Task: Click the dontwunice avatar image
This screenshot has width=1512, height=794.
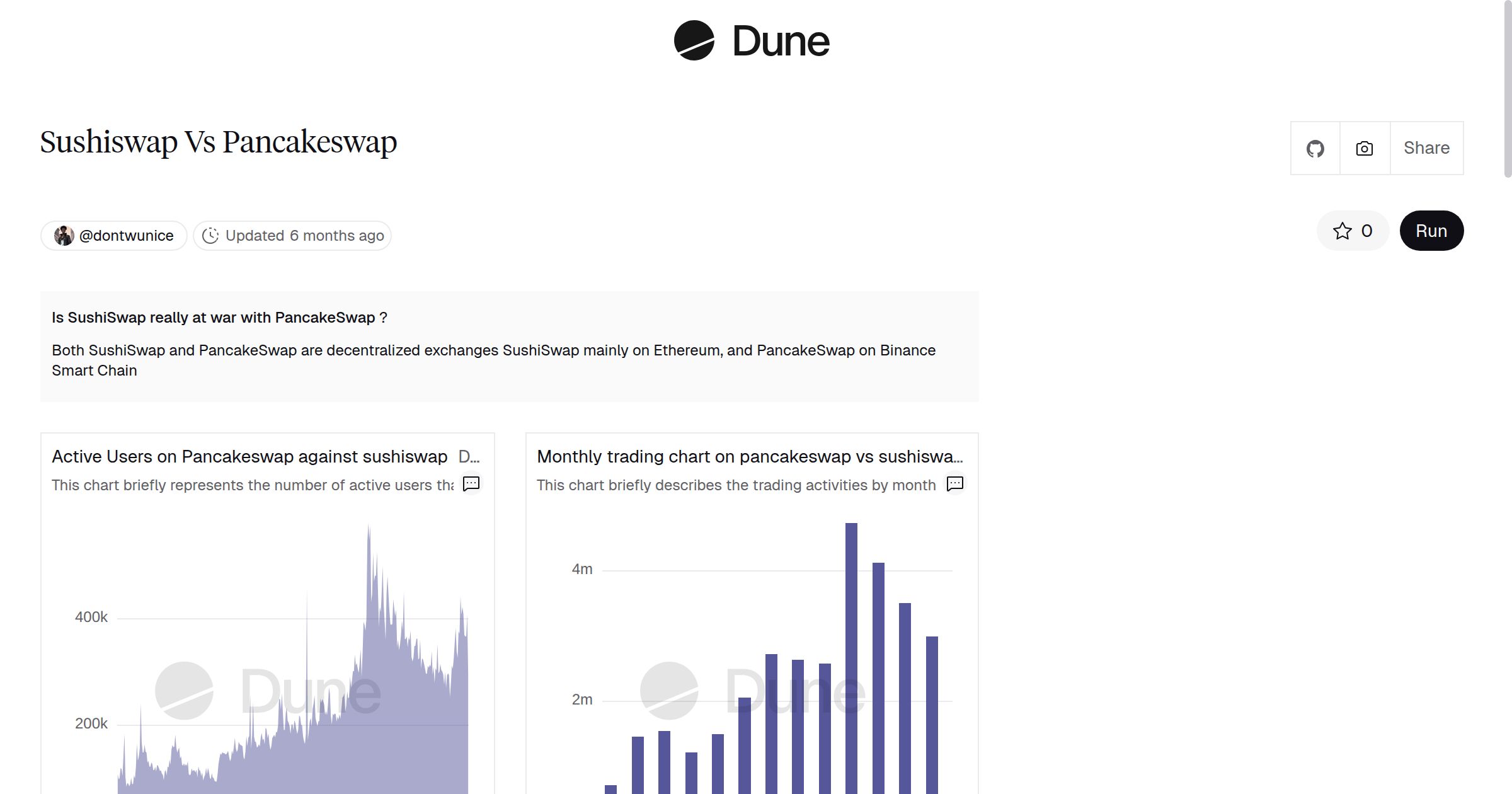Action: [x=64, y=236]
